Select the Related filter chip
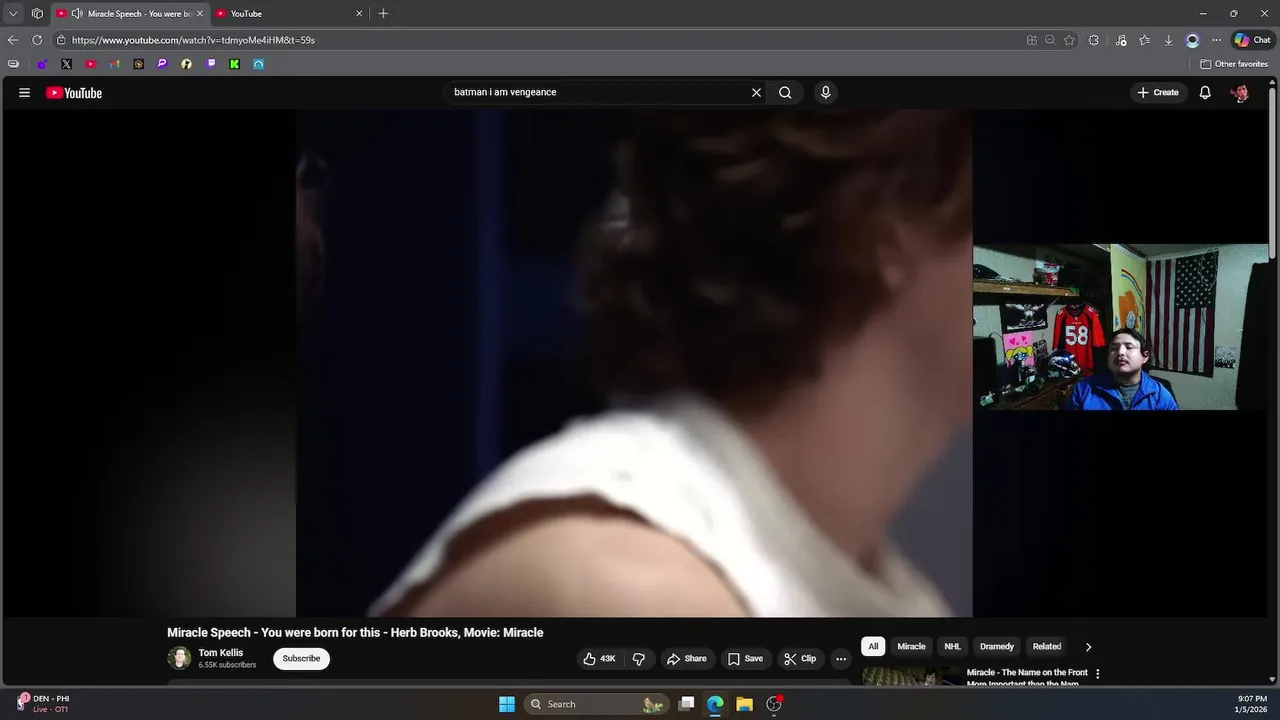Screen dimensions: 1280x720 [1047, 646]
